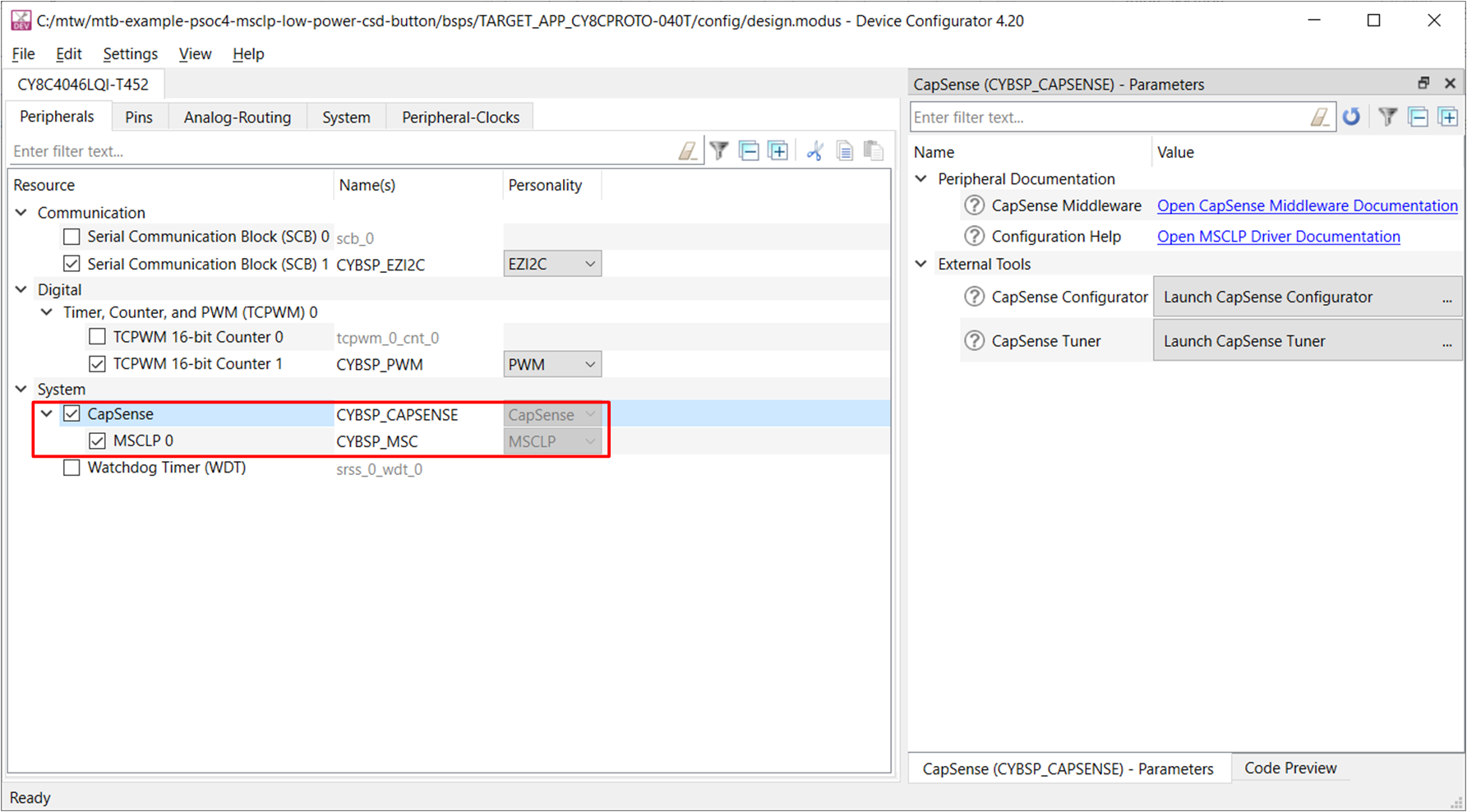Collapse the Communication group
The image size is (1467, 812).
point(21,212)
